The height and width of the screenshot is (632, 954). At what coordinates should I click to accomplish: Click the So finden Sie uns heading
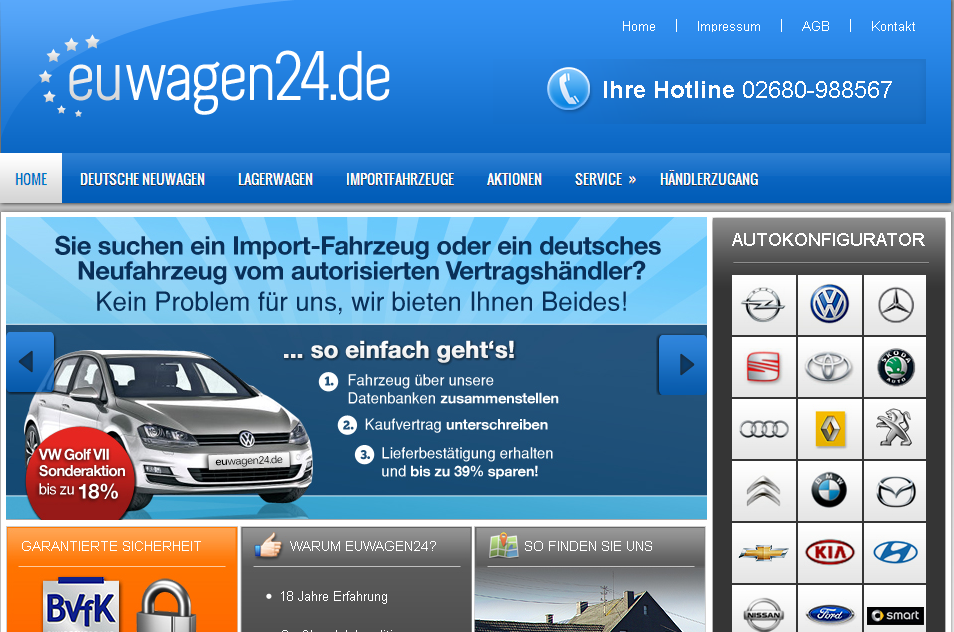(588, 546)
